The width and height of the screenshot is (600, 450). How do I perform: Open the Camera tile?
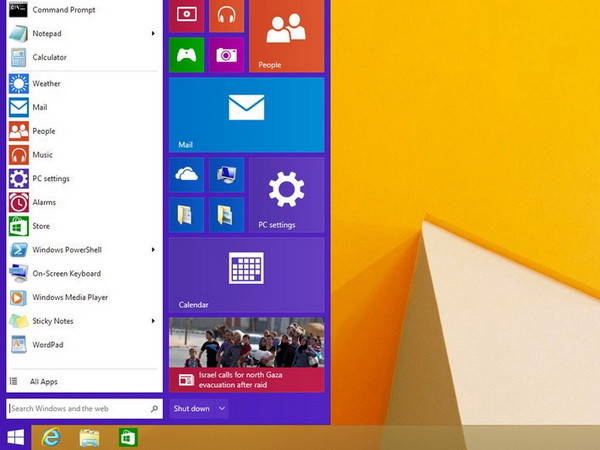227,55
